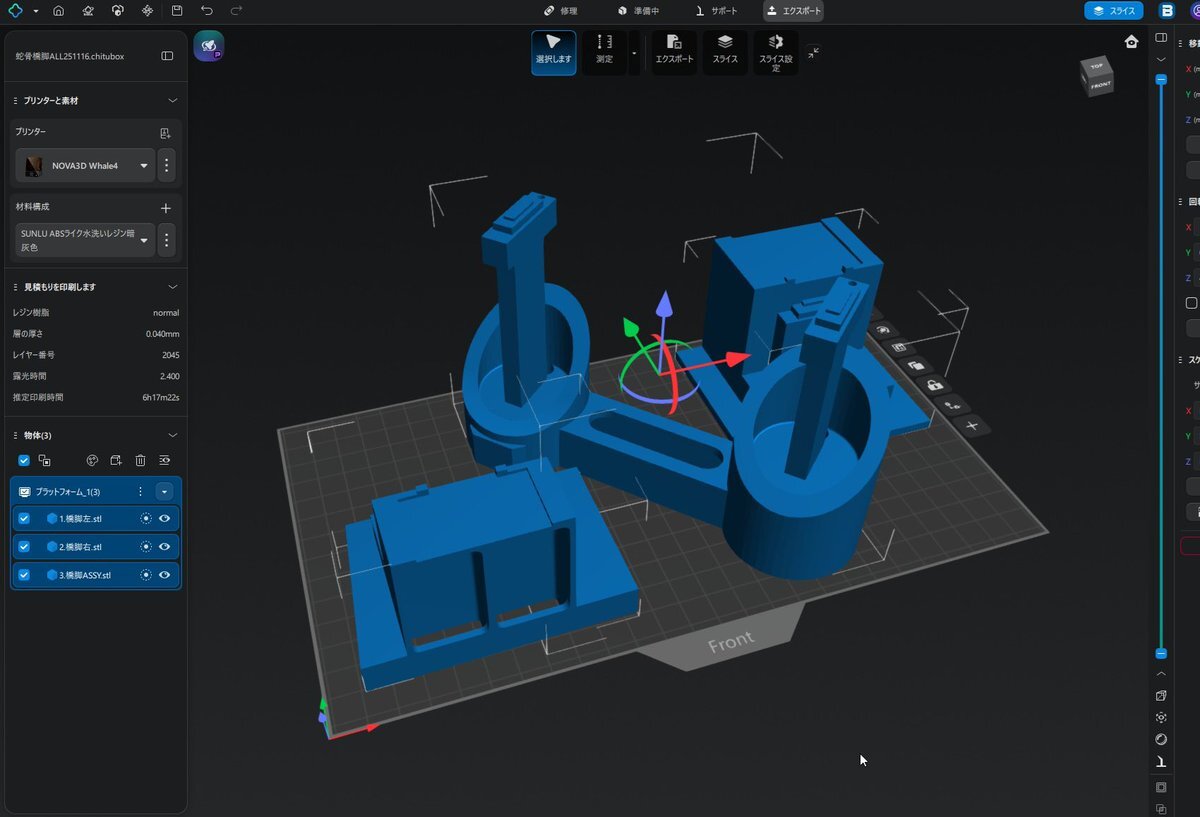Collapse the プラットフォーム_1 tree group
The width and height of the screenshot is (1200, 817).
[165, 492]
